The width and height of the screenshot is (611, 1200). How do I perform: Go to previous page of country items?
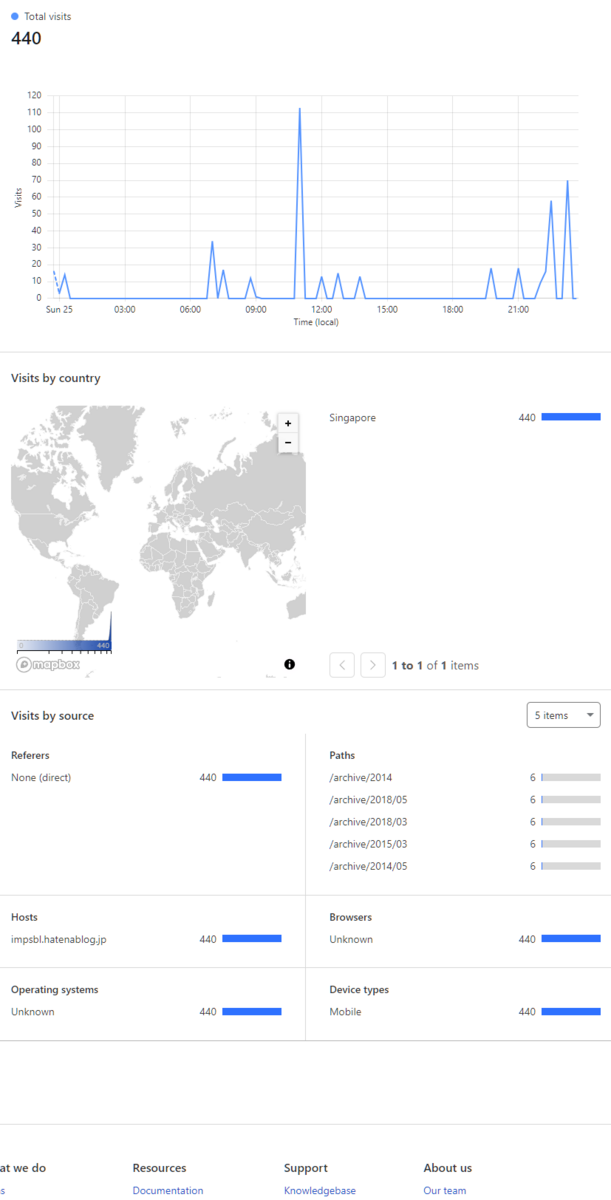[342, 665]
